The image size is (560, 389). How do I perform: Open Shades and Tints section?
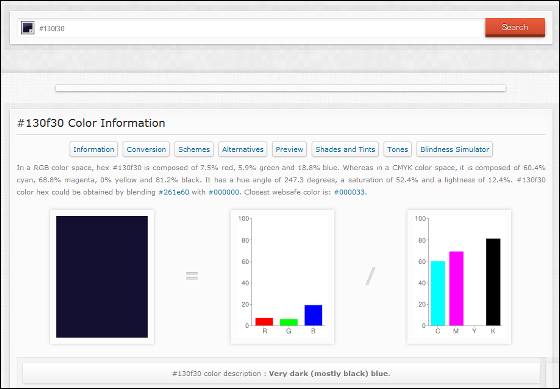345,149
